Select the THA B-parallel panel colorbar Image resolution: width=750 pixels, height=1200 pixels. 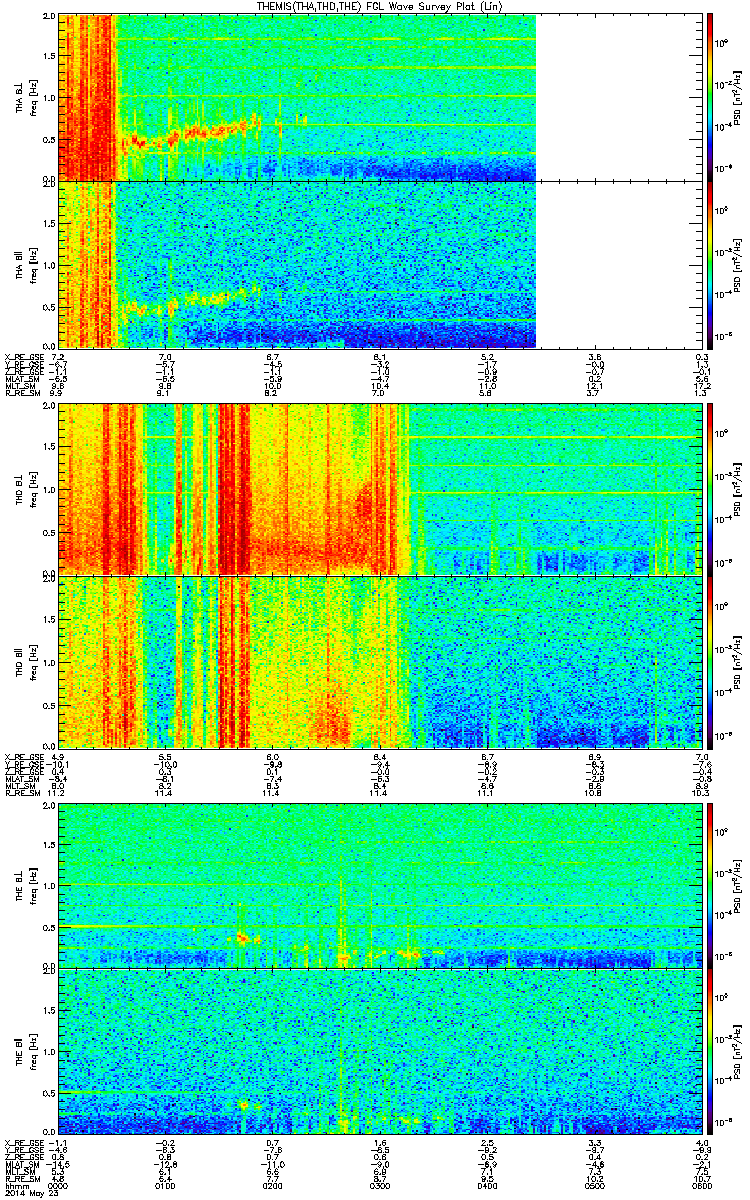tap(711, 263)
